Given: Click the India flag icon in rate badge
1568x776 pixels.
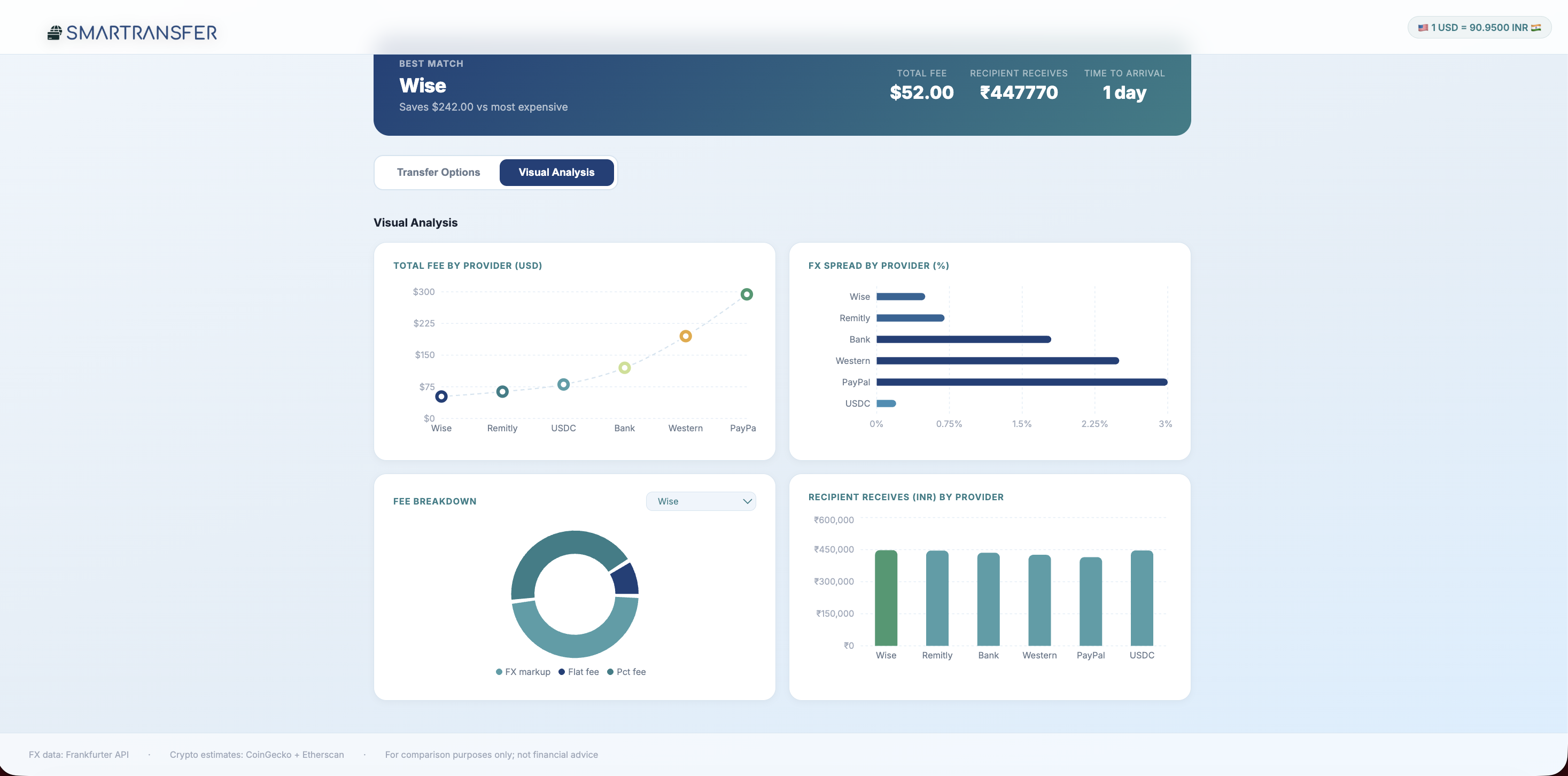Looking at the screenshot, I should (x=1536, y=27).
